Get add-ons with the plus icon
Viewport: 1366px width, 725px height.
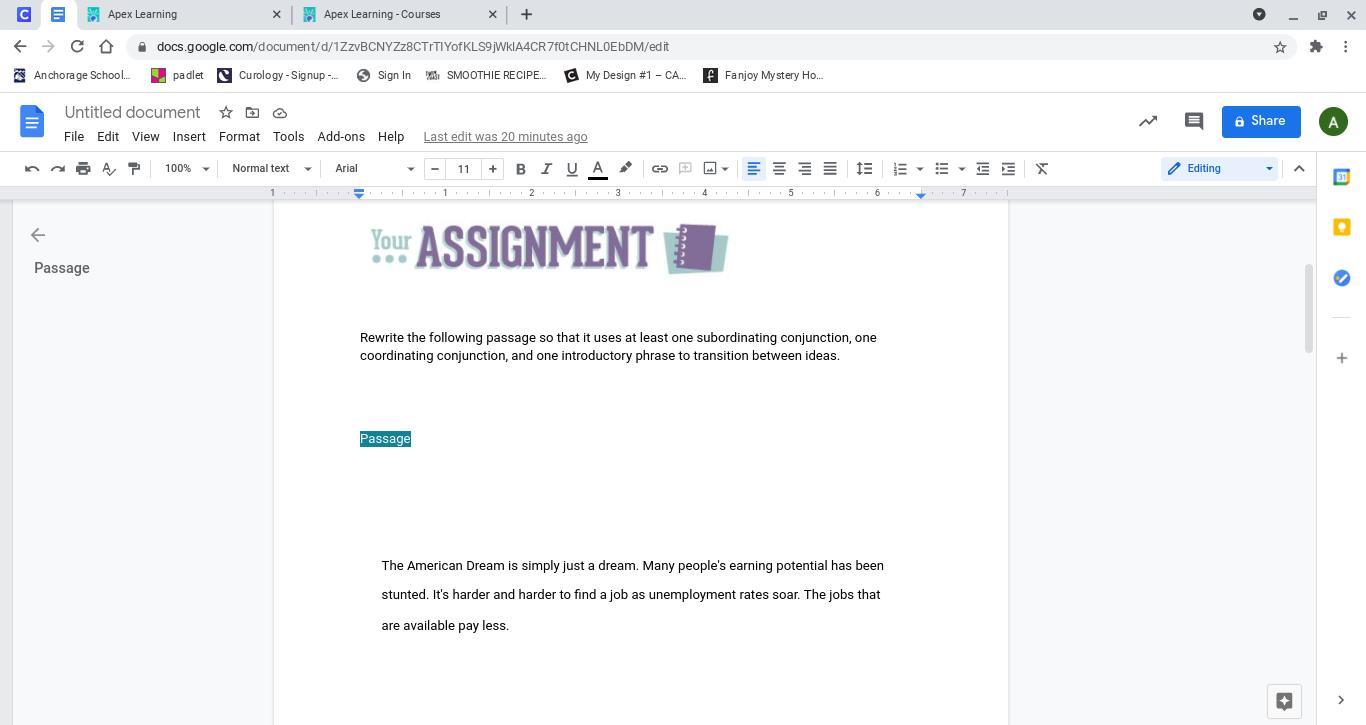click(1342, 358)
